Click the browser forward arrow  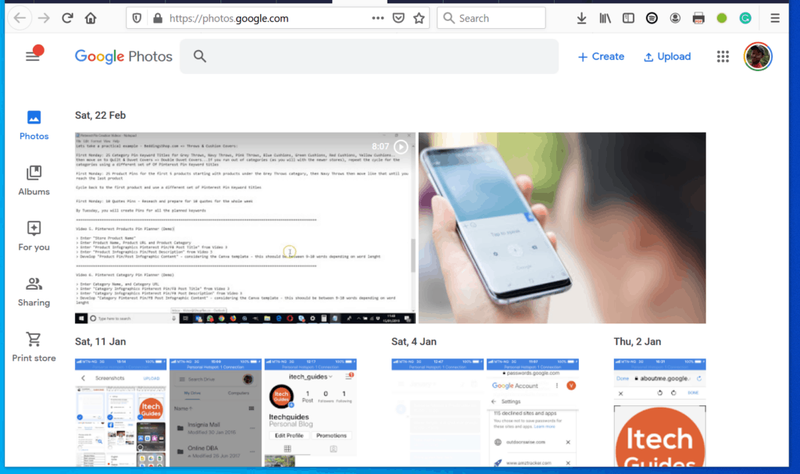point(44,18)
